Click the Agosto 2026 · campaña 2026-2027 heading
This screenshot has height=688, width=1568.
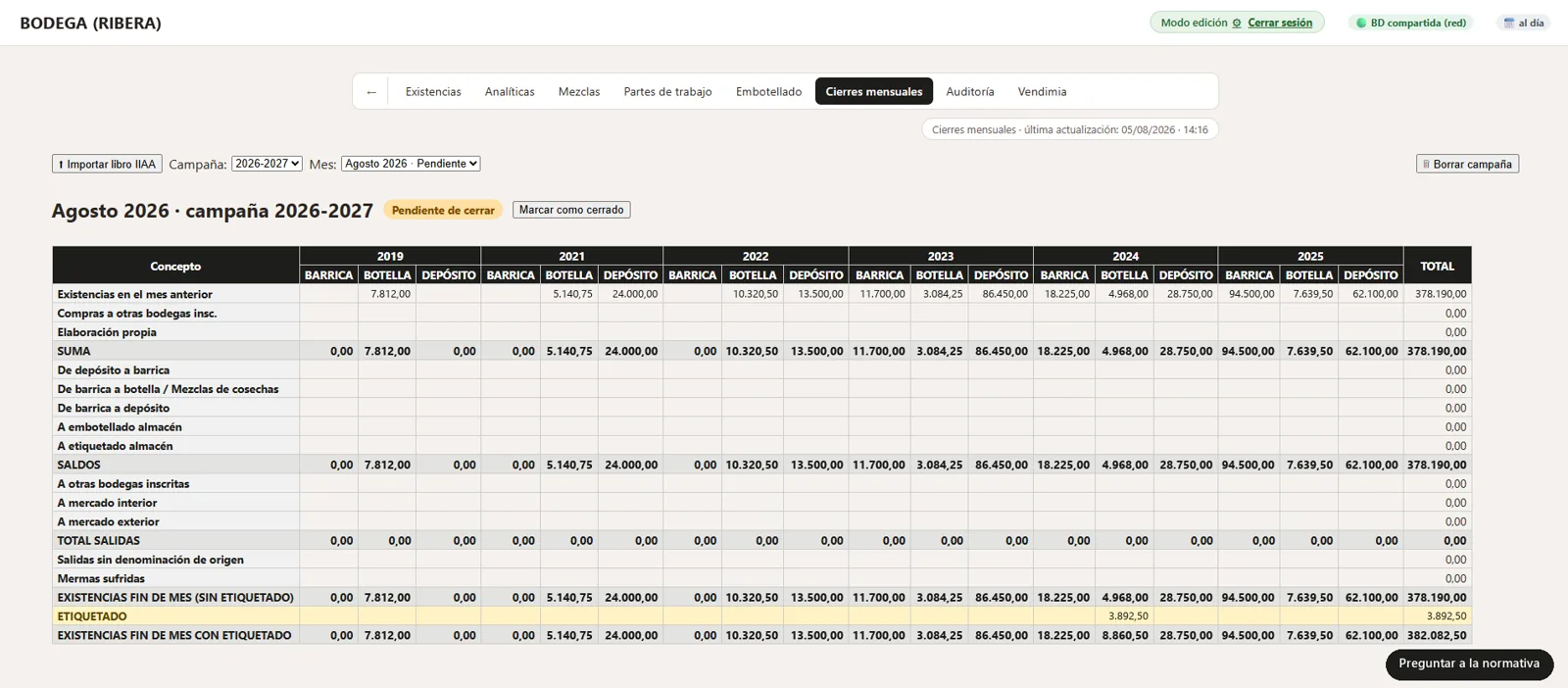click(213, 211)
